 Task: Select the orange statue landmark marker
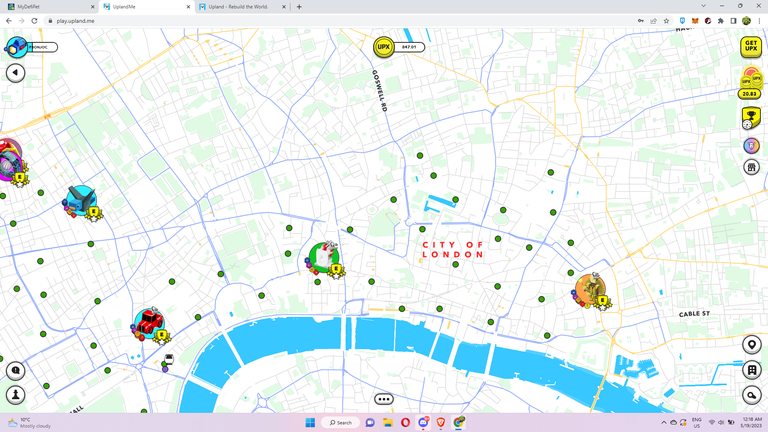pos(591,289)
